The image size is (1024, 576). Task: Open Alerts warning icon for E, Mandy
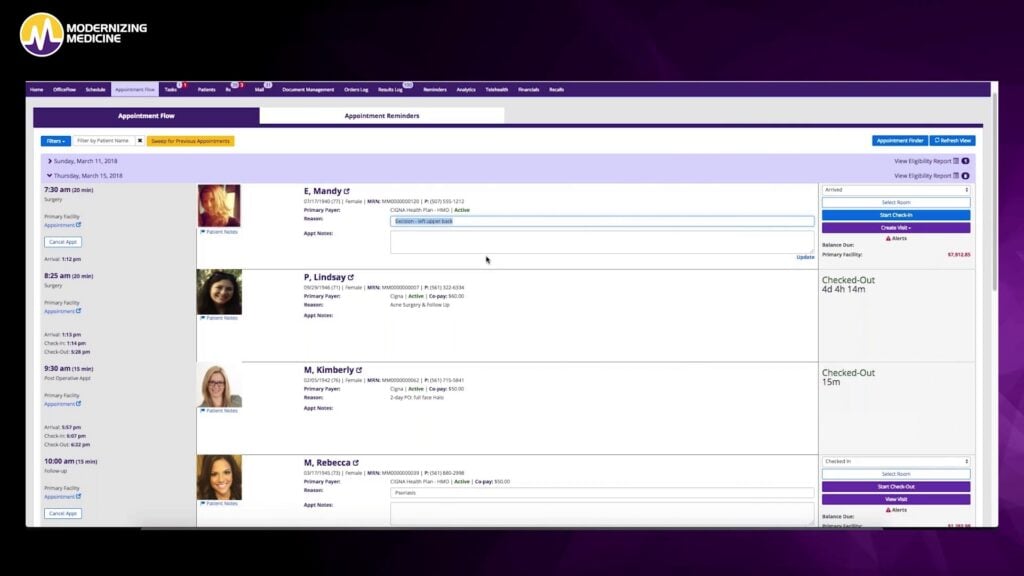pos(888,238)
